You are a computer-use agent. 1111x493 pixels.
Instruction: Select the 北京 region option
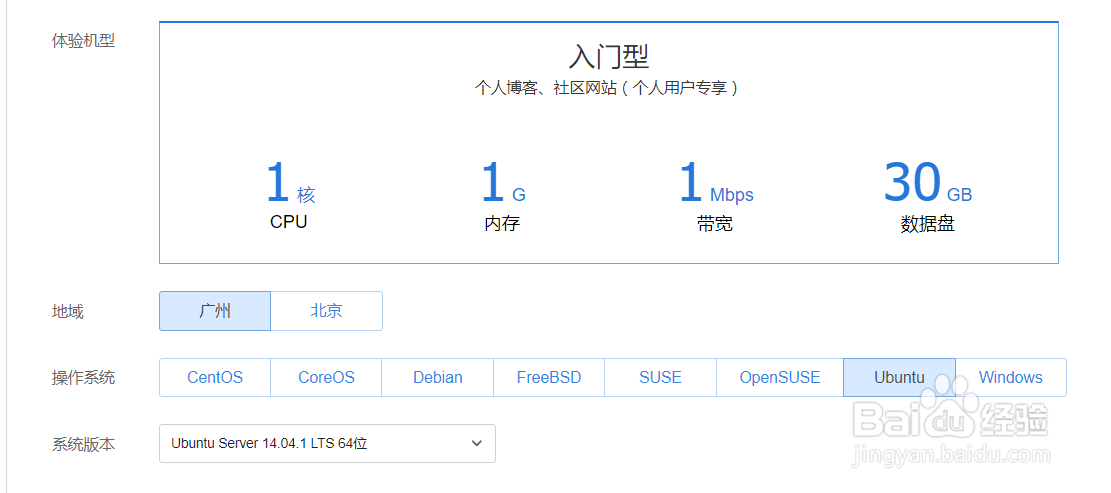(327, 311)
